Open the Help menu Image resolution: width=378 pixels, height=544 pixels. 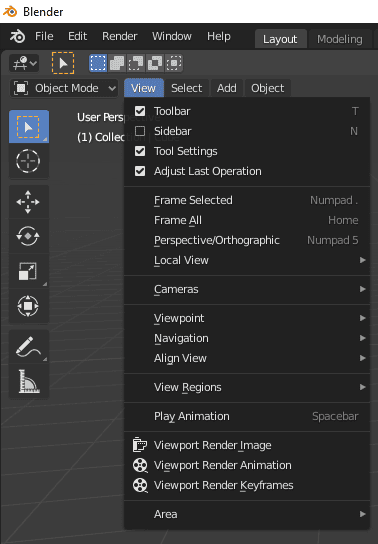219,36
